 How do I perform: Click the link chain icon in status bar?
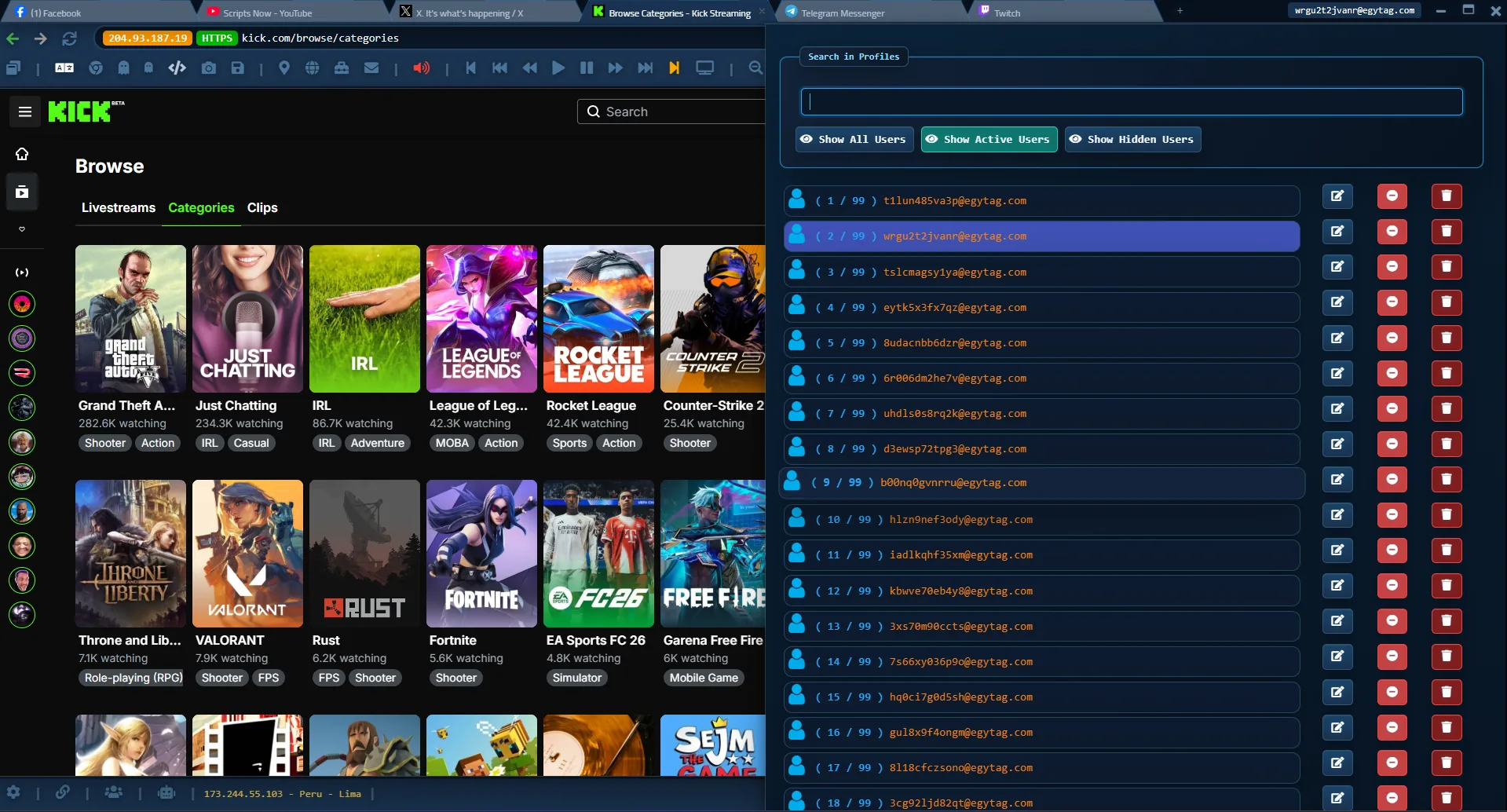(63, 792)
